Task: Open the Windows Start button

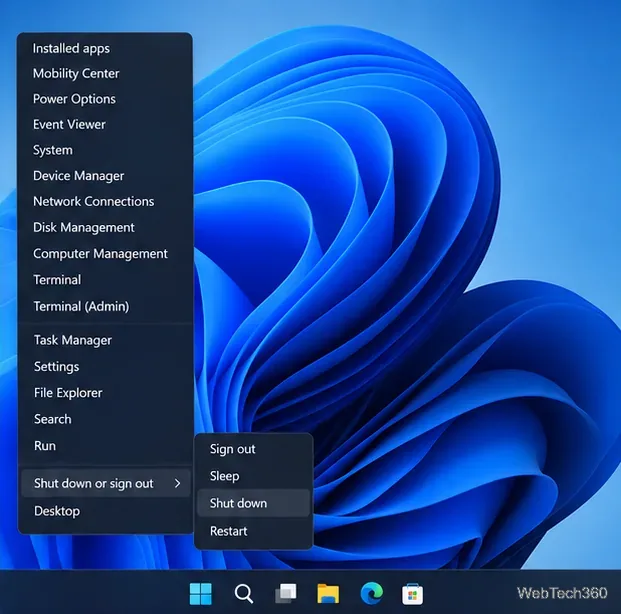Action: click(201, 593)
